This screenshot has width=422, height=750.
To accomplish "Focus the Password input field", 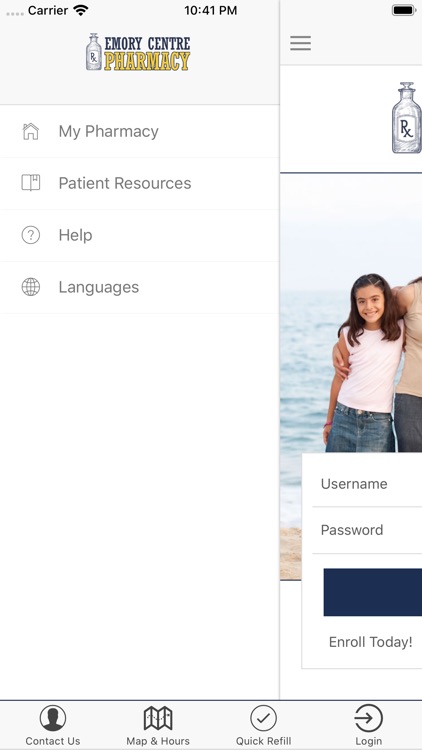I will pyautogui.click(x=367, y=530).
